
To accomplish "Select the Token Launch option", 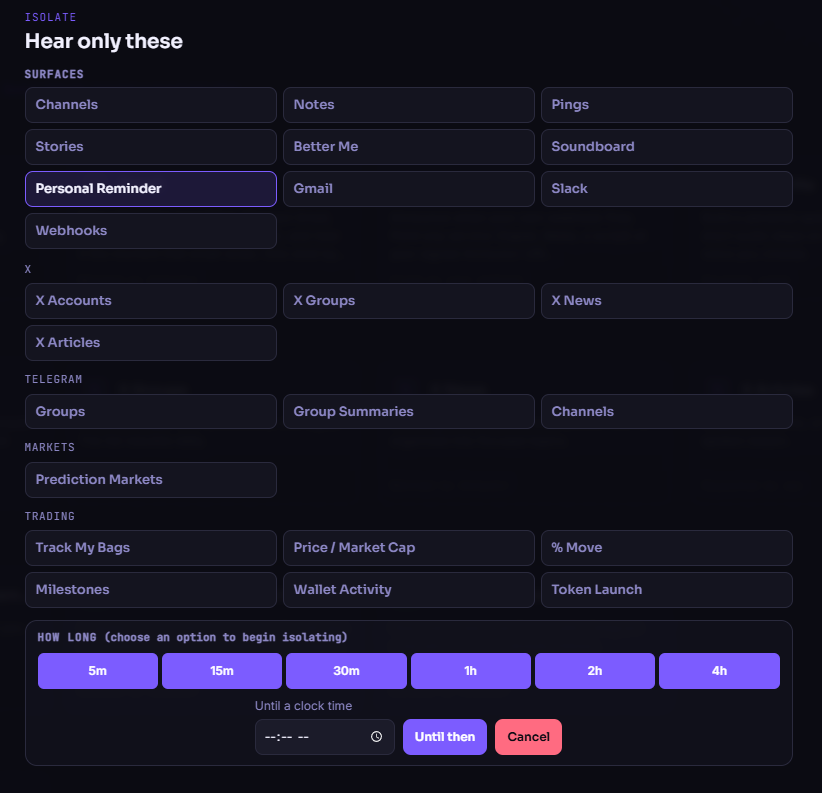I will (666, 590).
